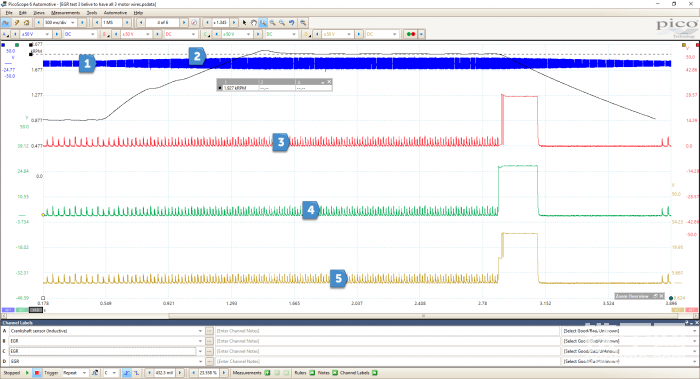Click the zoom to full view icon
The height and width of the screenshot is (379, 700).
coord(303,22)
